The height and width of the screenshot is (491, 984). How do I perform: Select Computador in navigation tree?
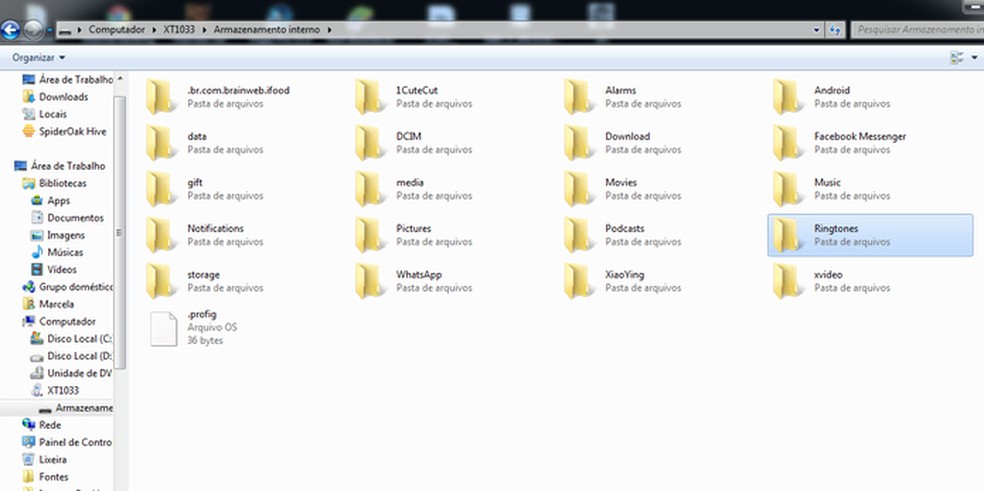pos(59,321)
